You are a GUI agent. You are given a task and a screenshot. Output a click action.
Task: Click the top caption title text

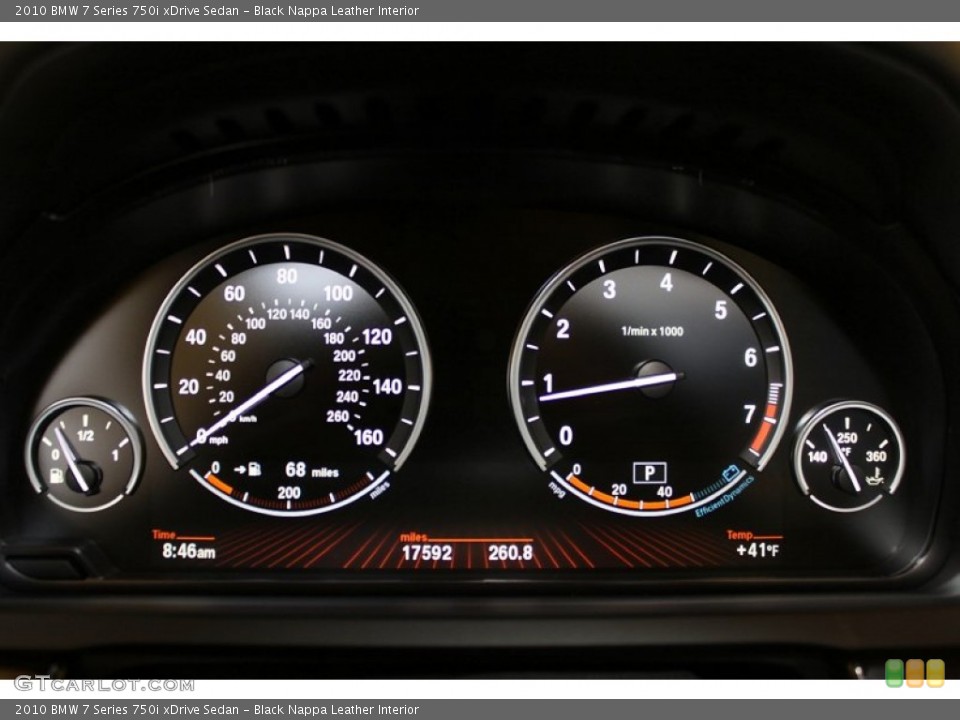point(217,10)
